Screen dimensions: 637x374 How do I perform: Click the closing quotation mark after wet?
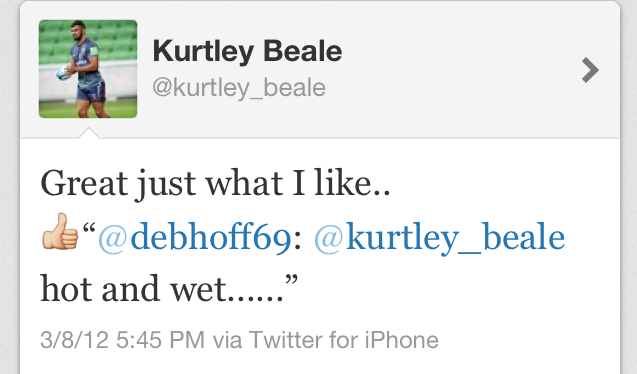pyautogui.click(x=292, y=280)
